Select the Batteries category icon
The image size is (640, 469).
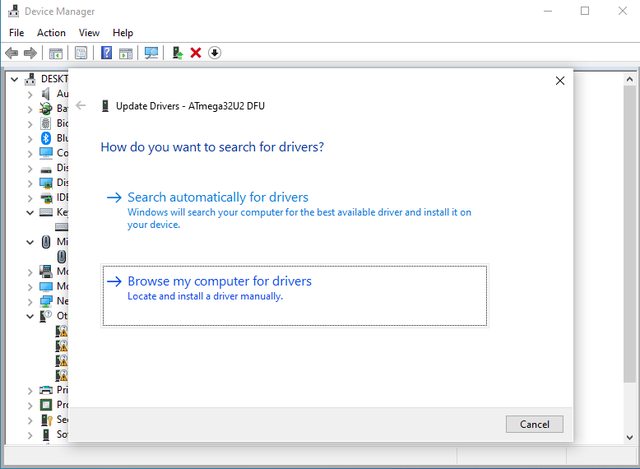click(46, 109)
